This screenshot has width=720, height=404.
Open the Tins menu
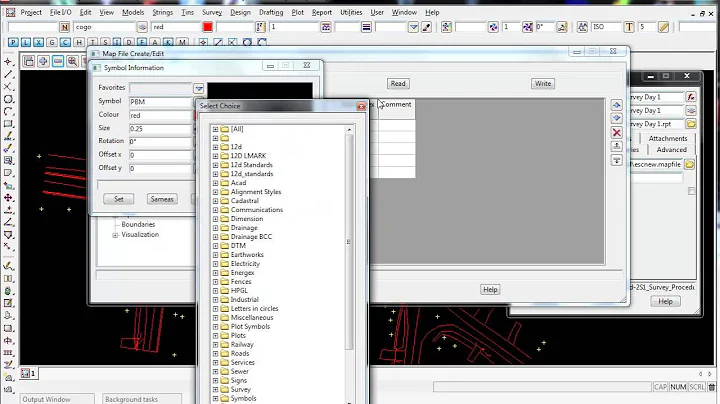187,12
